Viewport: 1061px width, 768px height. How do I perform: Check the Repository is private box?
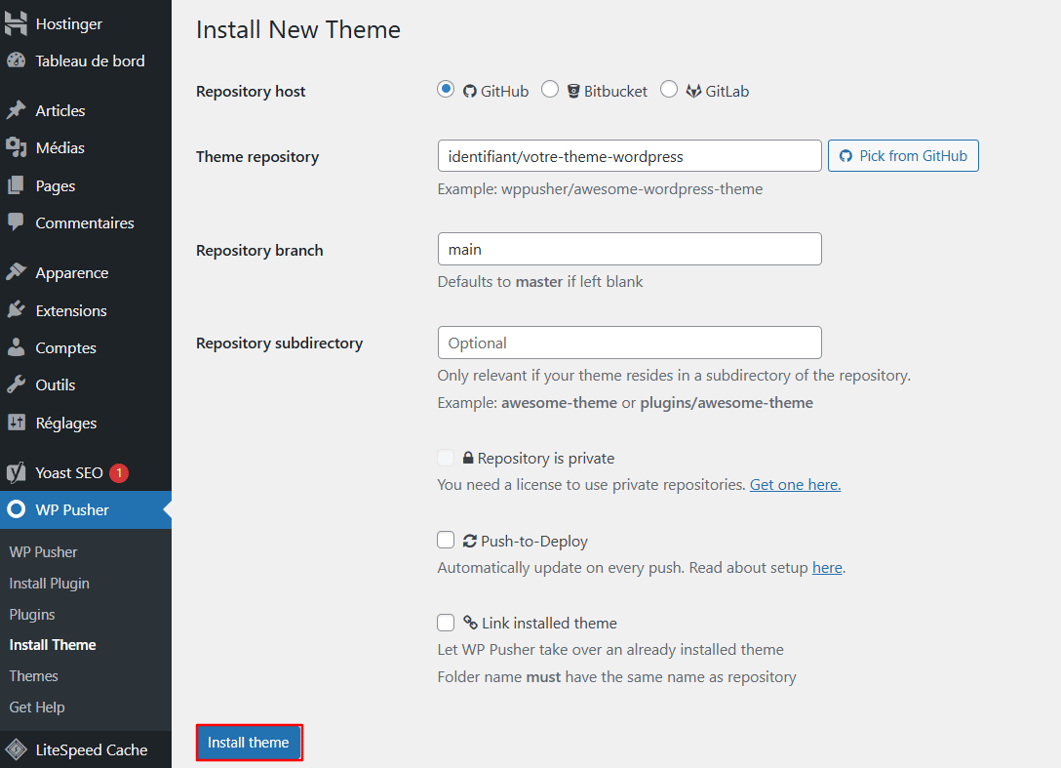[x=445, y=457]
